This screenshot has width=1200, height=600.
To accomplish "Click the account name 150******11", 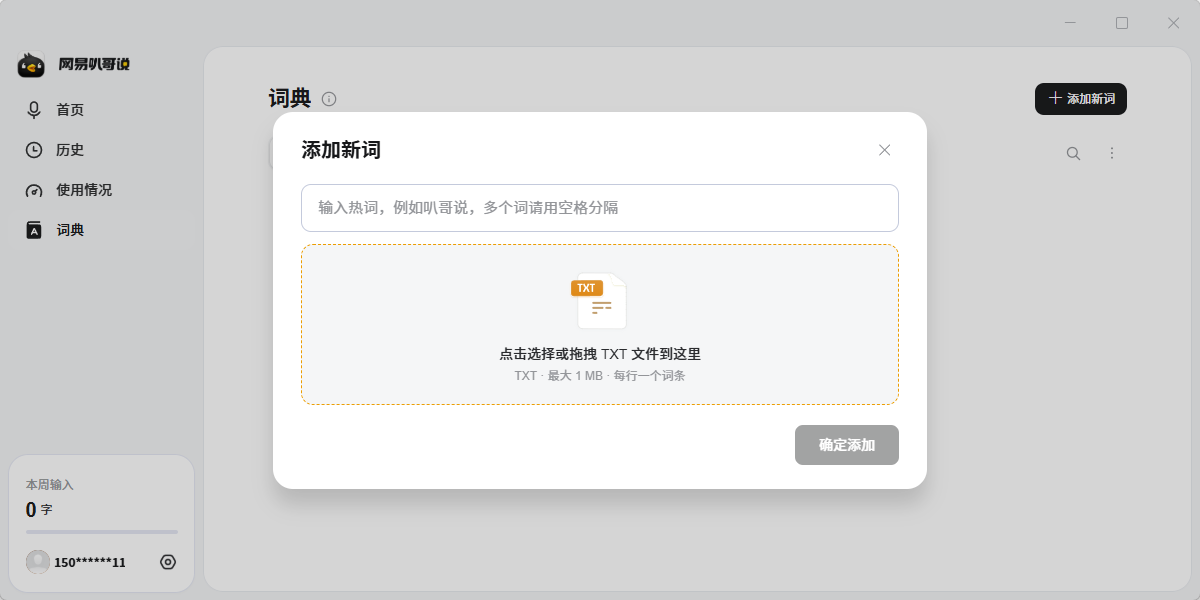I will (x=90, y=563).
